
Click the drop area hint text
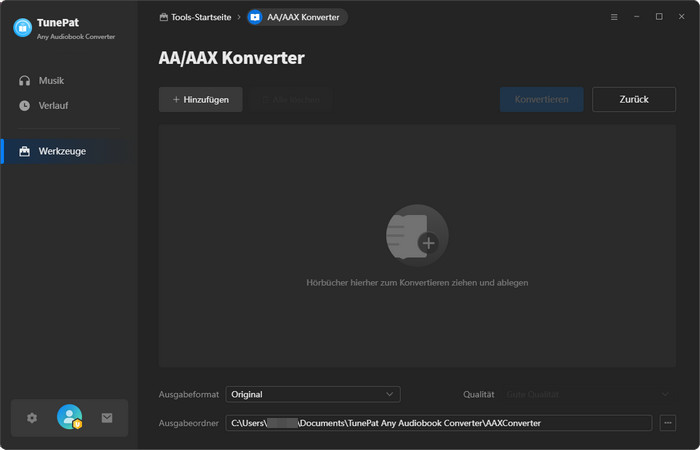pyautogui.click(x=417, y=283)
